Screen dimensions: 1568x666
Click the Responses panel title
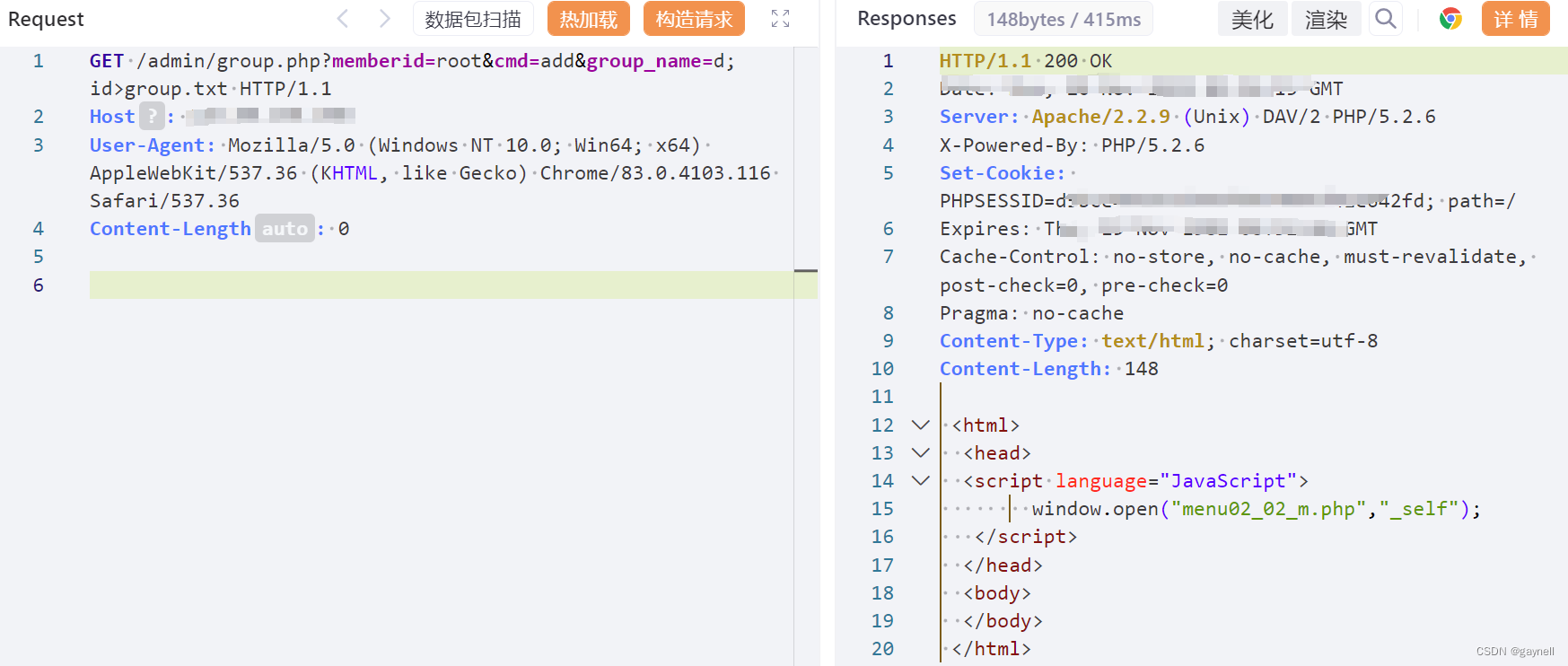(907, 19)
